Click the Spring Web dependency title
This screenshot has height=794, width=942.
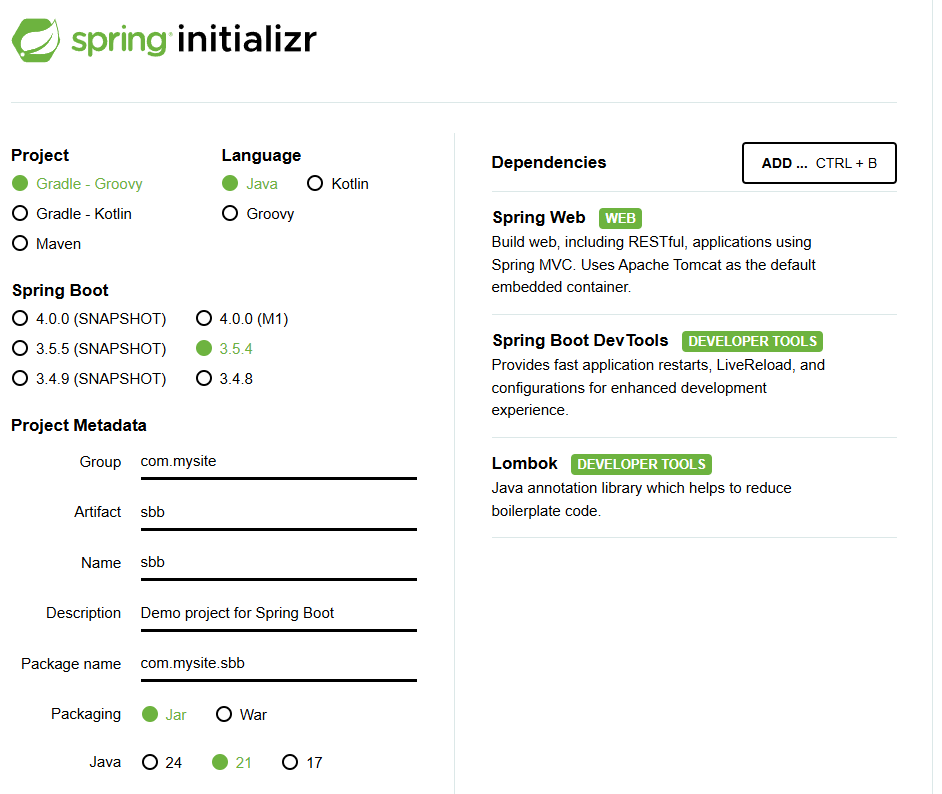tap(538, 217)
